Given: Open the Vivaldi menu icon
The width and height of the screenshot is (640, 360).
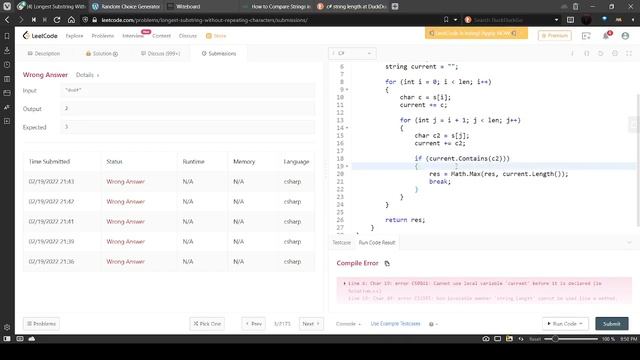Looking at the screenshot, I should tap(7, 6).
